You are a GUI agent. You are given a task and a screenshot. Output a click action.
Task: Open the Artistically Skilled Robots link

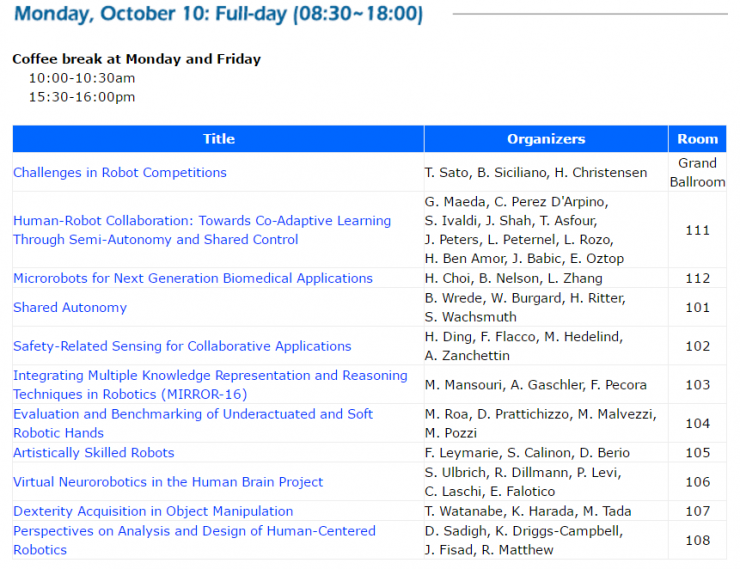pos(94,453)
